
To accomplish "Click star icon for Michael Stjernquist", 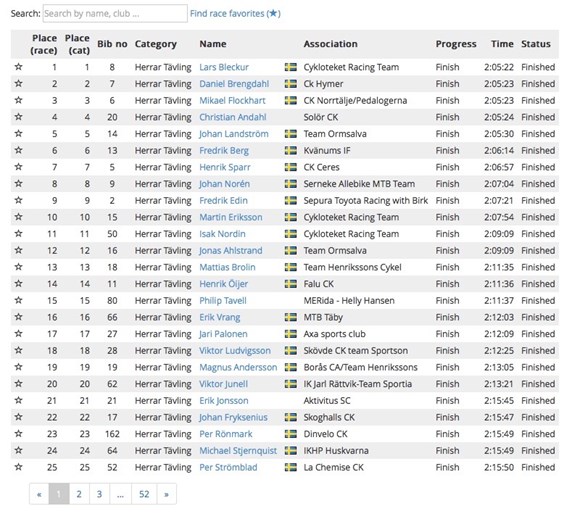I will pyautogui.click(x=18, y=450).
